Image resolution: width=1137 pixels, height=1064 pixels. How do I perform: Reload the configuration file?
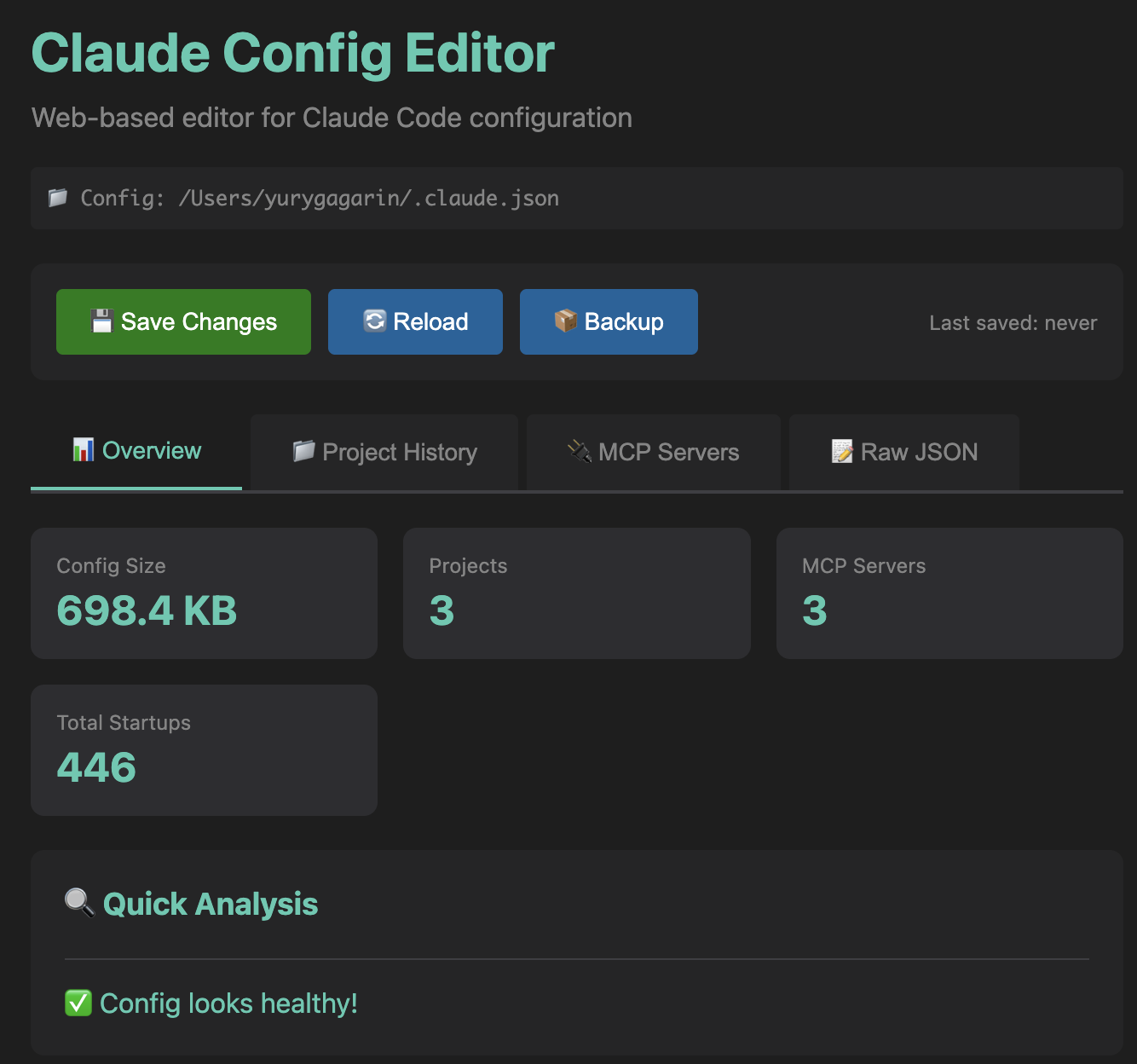415,321
